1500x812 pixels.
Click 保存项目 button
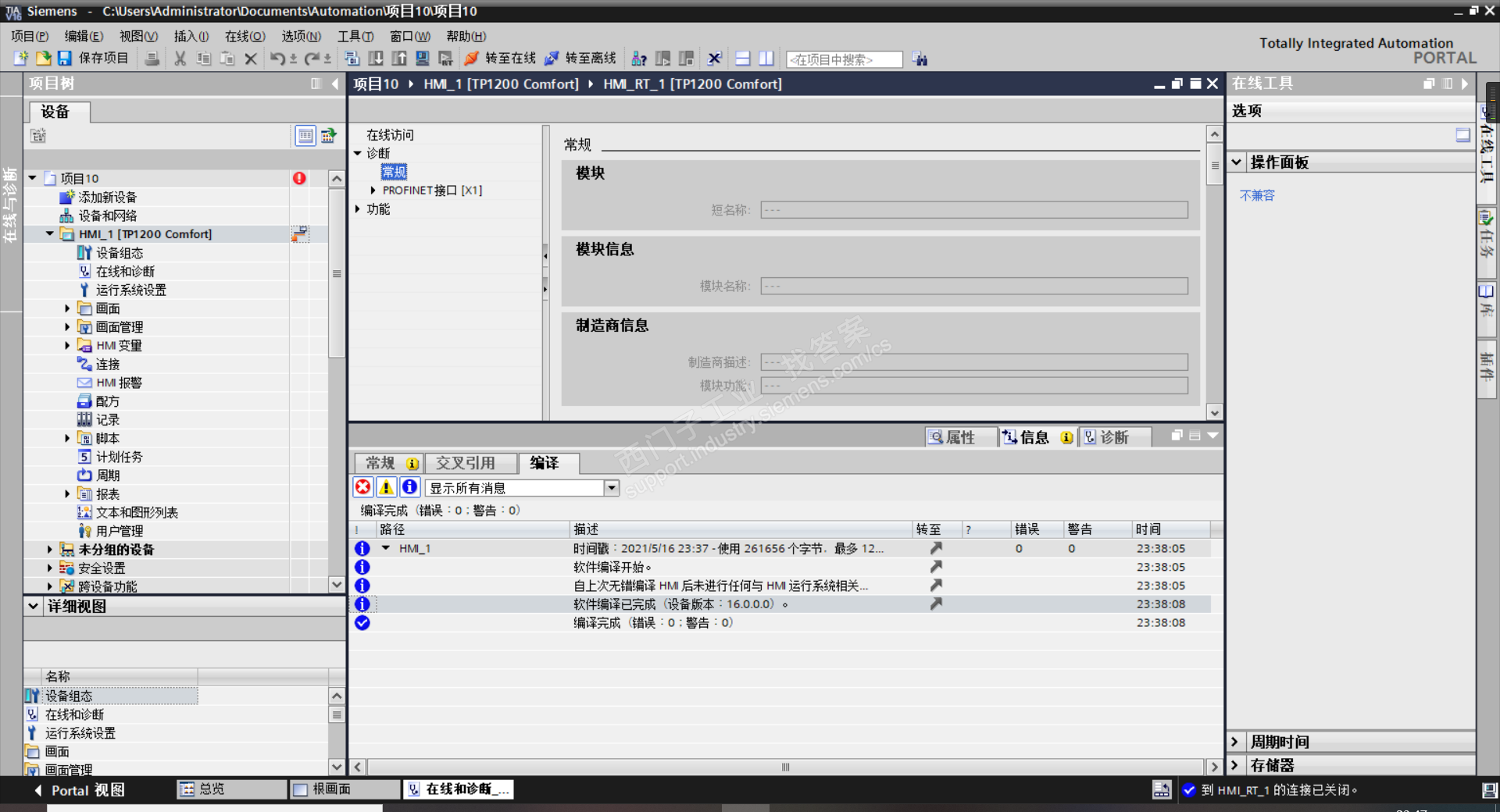pyautogui.click(x=93, y=59)
